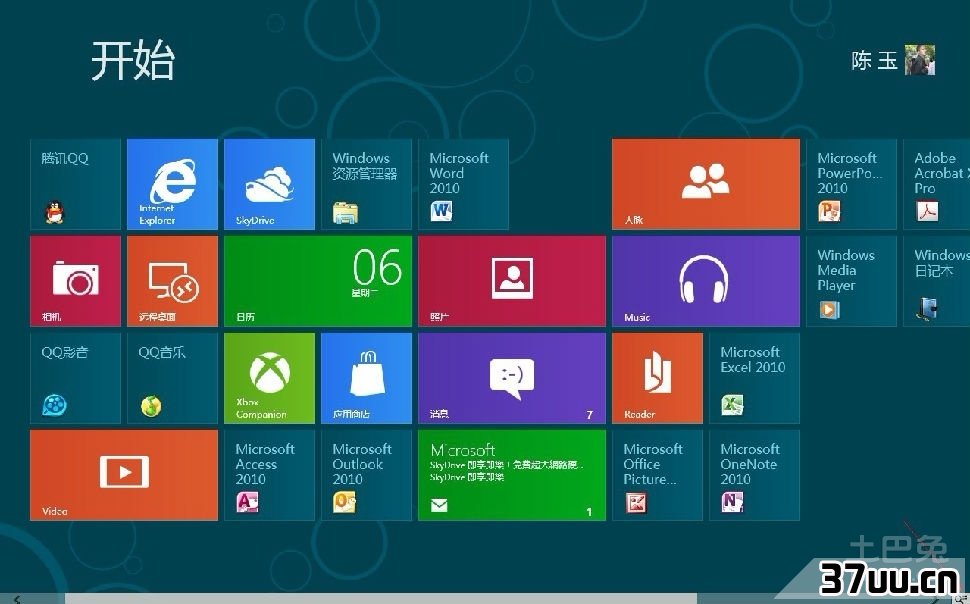Launch Microsoft Word 2010 tile
This screenshot has height=604, width=970.
coord(463,184)
